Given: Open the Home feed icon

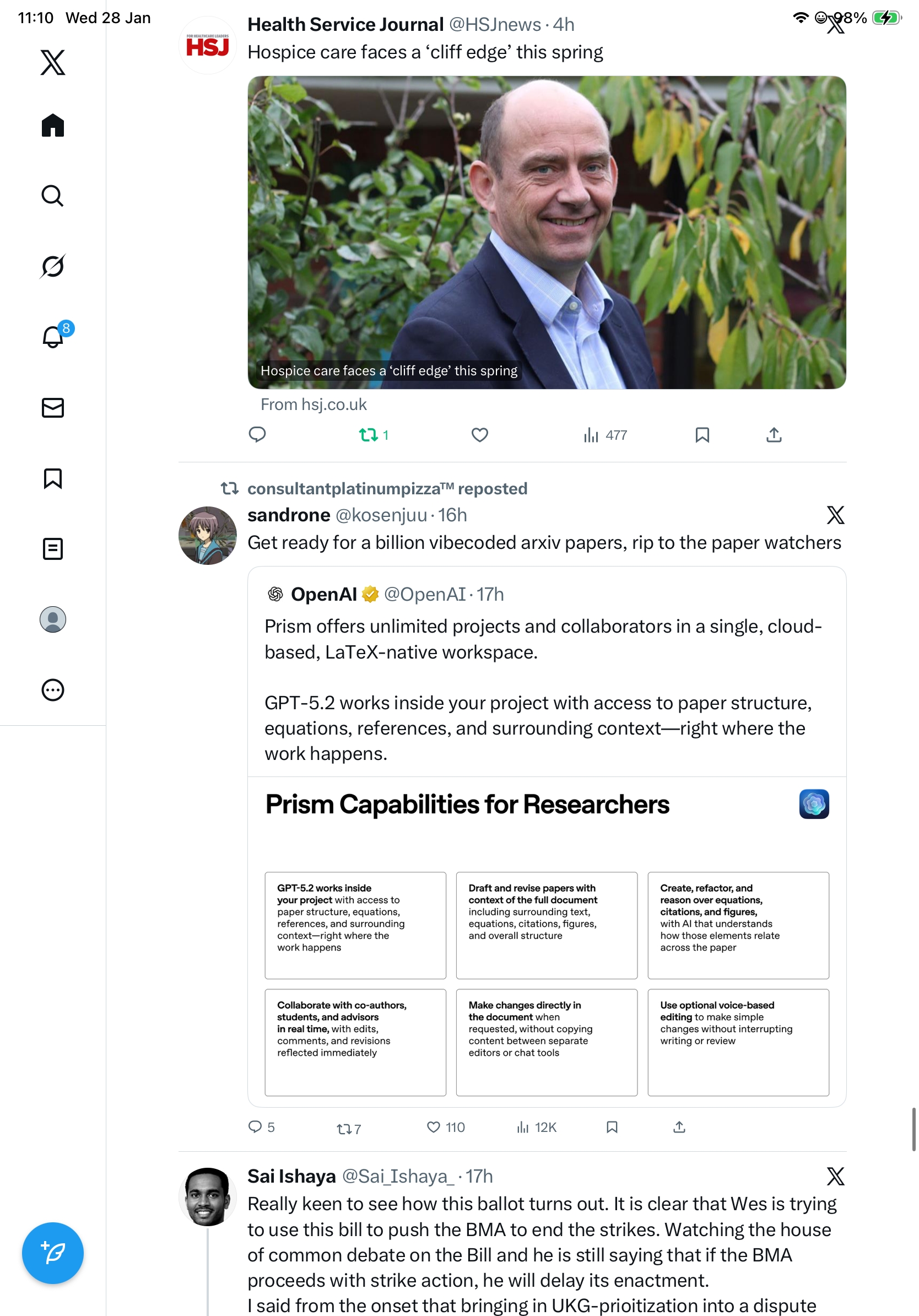Looking at the screenshot, I should point(53,125).
